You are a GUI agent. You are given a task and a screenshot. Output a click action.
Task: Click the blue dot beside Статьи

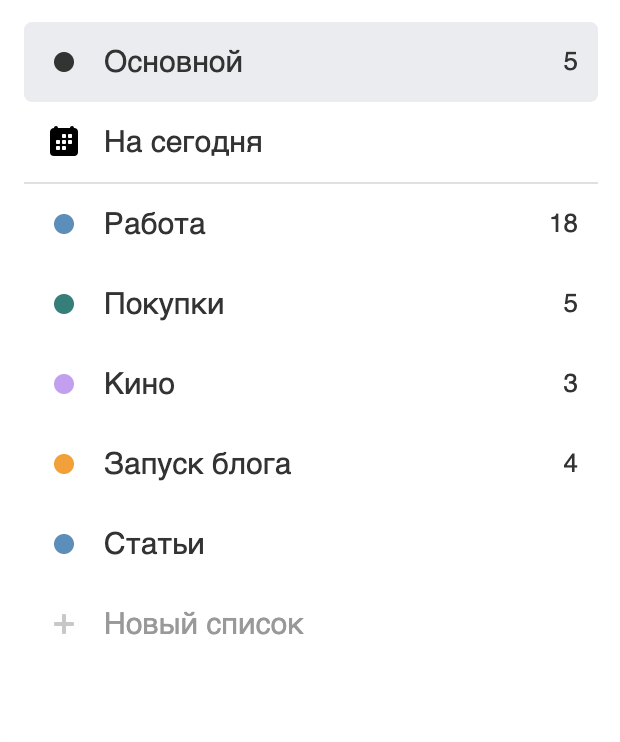64,544
